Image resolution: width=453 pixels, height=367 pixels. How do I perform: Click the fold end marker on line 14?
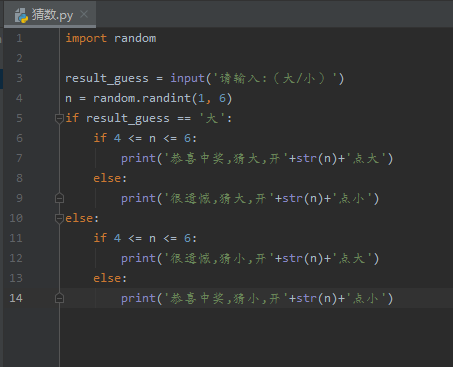tap(59, 298)
